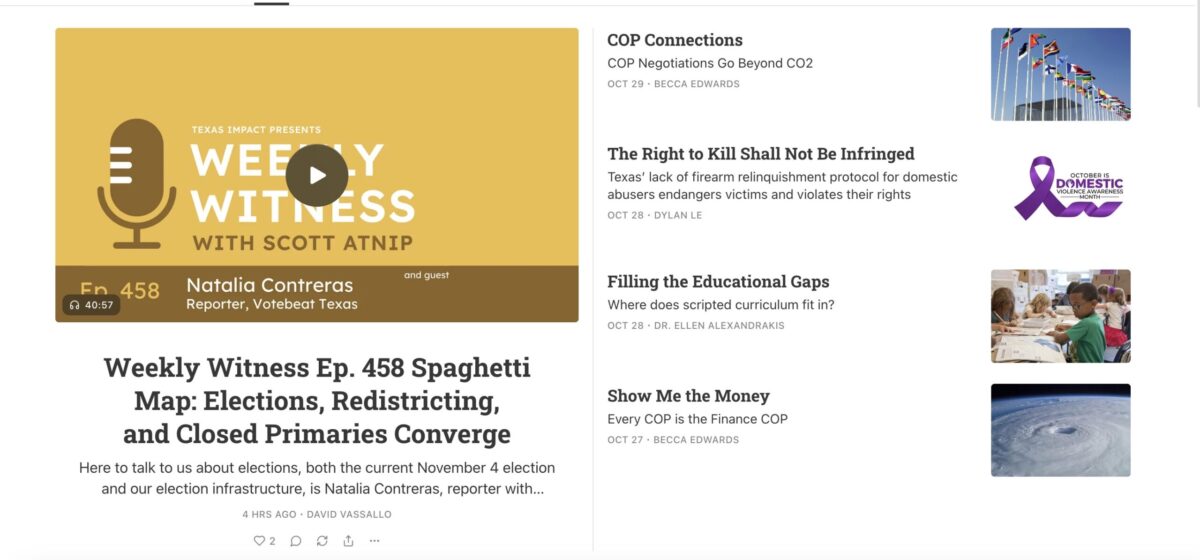Image resolution: width=1200 pixels, height=560 pixels.
Task: Open the COP Connections article
Action: (675, 40)
